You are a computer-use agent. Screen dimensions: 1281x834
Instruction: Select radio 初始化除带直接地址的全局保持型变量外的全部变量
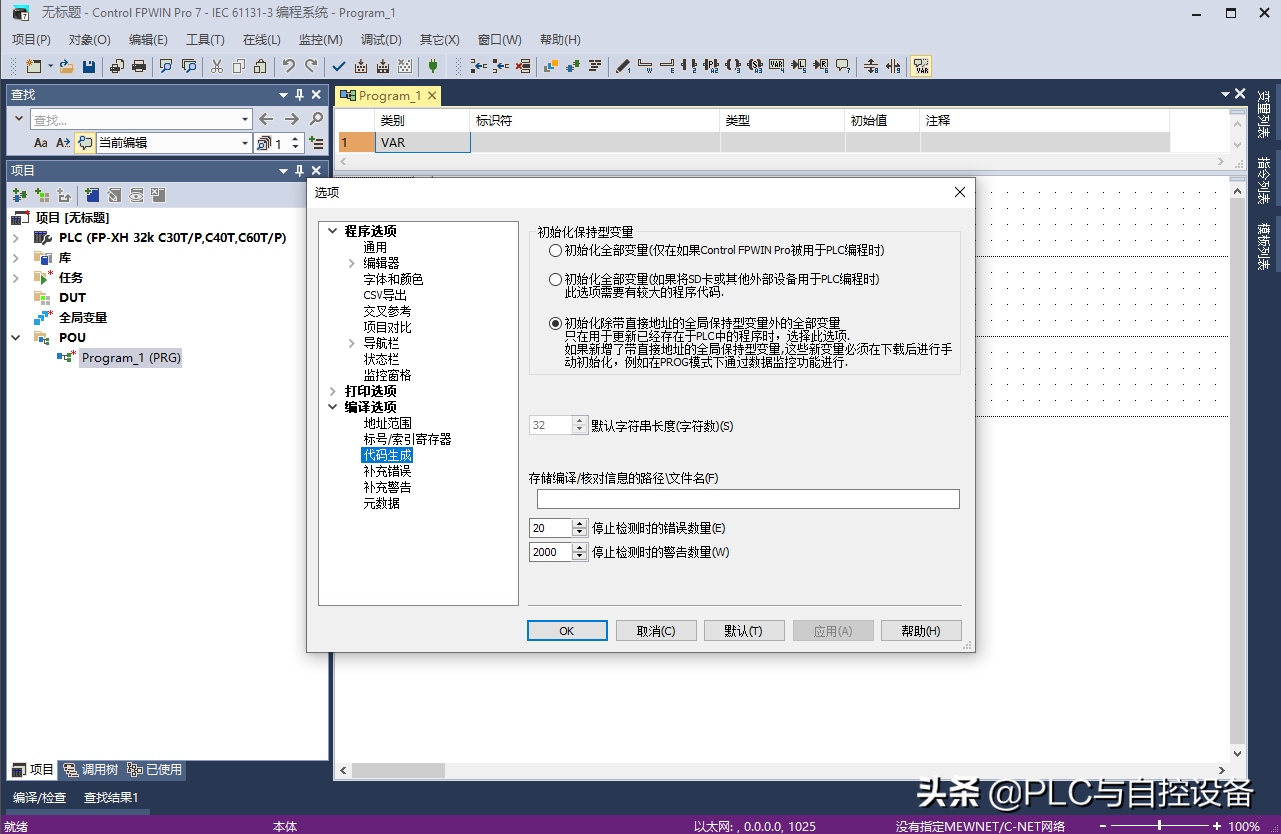555,324
